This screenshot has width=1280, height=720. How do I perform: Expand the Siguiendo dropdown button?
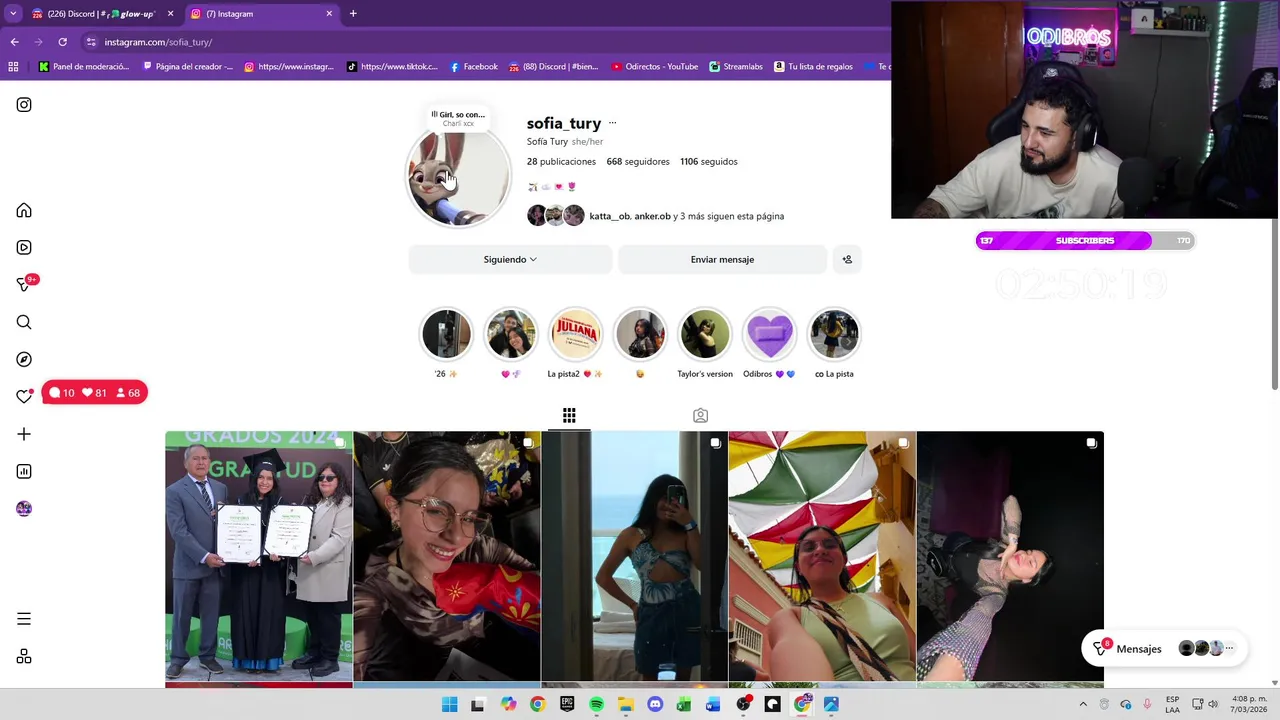click(x=510, y=260)
